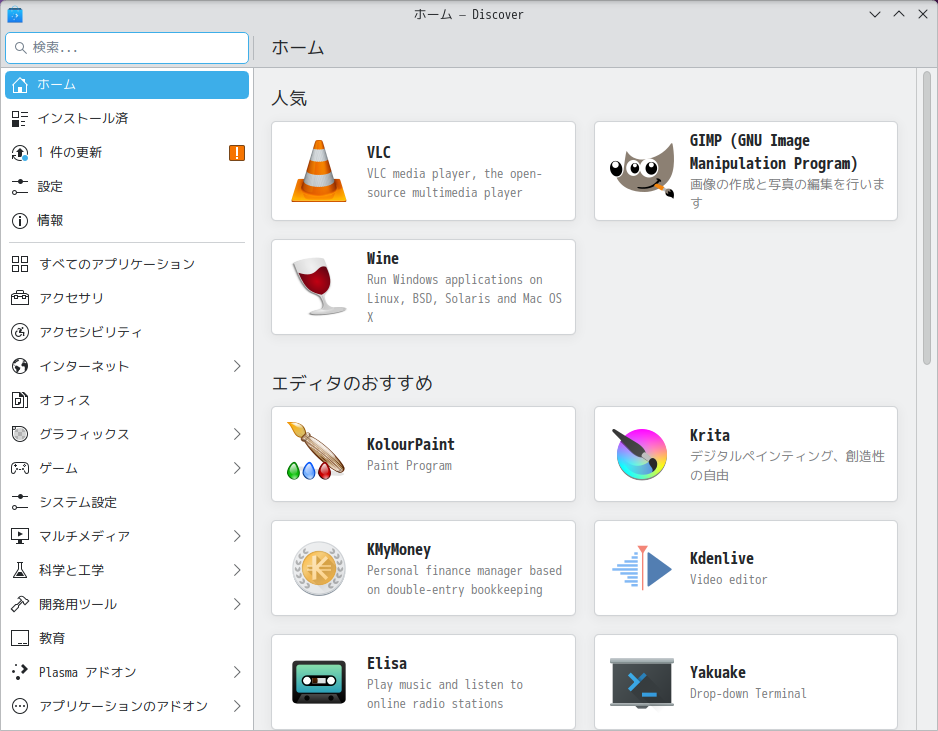The image size is (938, 731).
Task: Expand the 科学と工学 category chevron
Action: pos(237,570)
